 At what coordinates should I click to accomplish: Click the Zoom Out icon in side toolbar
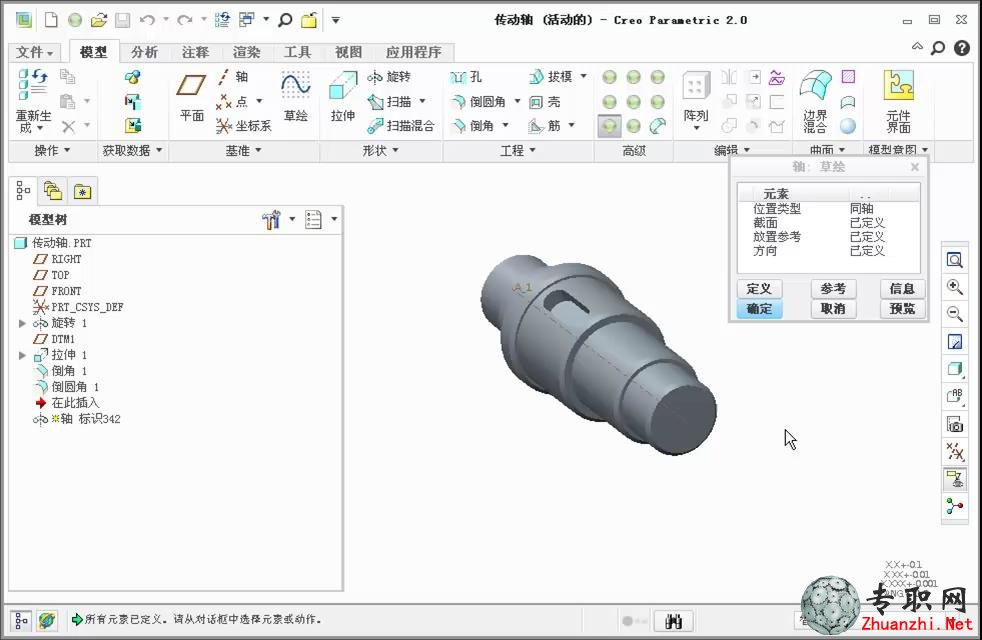coord(954,314)
